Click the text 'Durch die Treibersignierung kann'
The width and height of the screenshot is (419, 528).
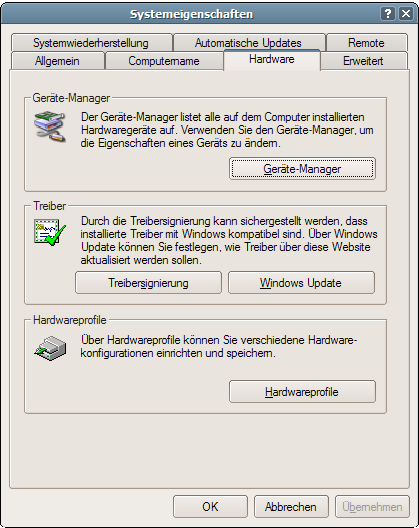(x=229, y=240)
